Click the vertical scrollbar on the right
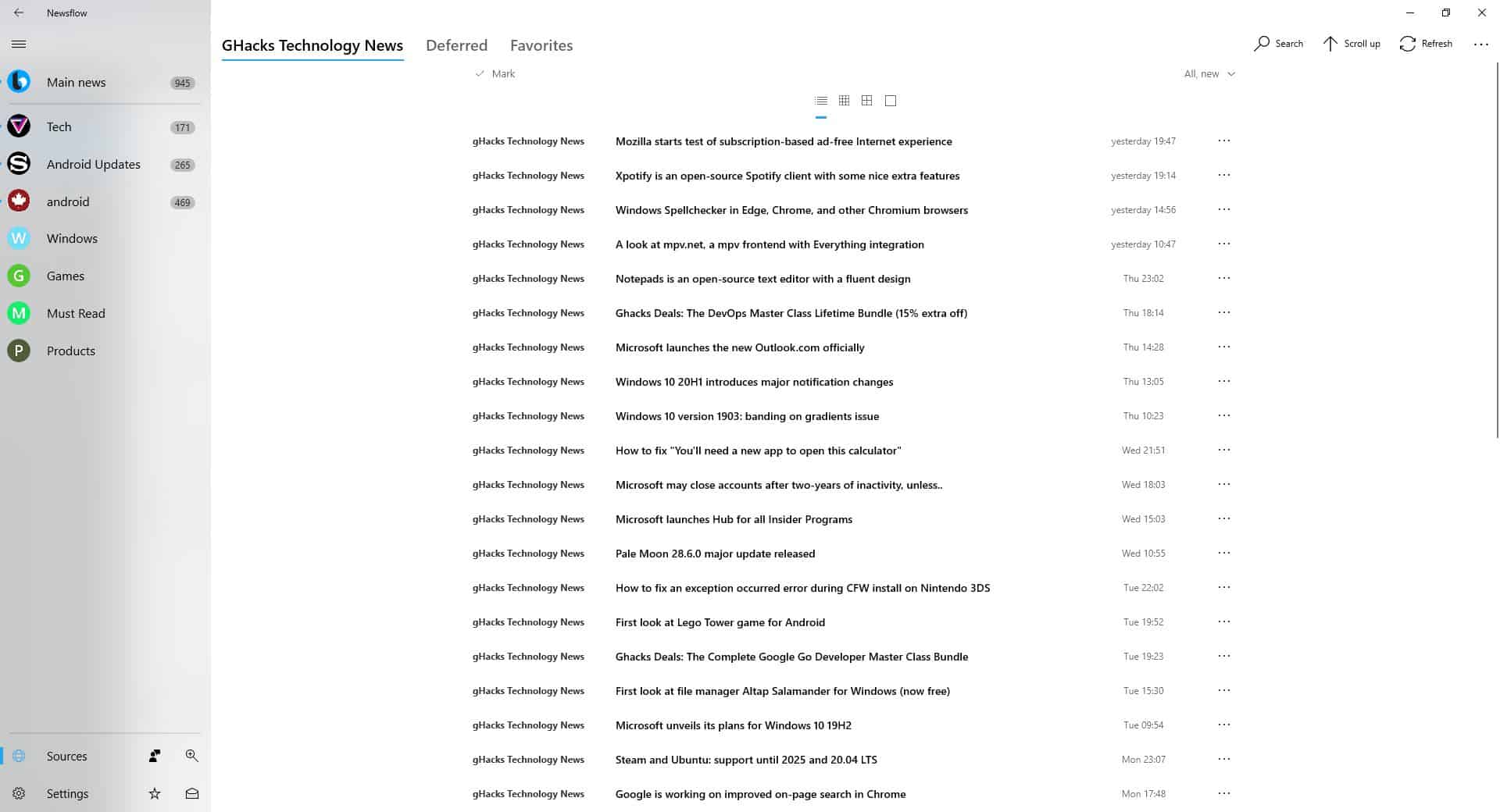Image resolution: width=1500 pixels, height=812 pixels. pos(1497,250)
